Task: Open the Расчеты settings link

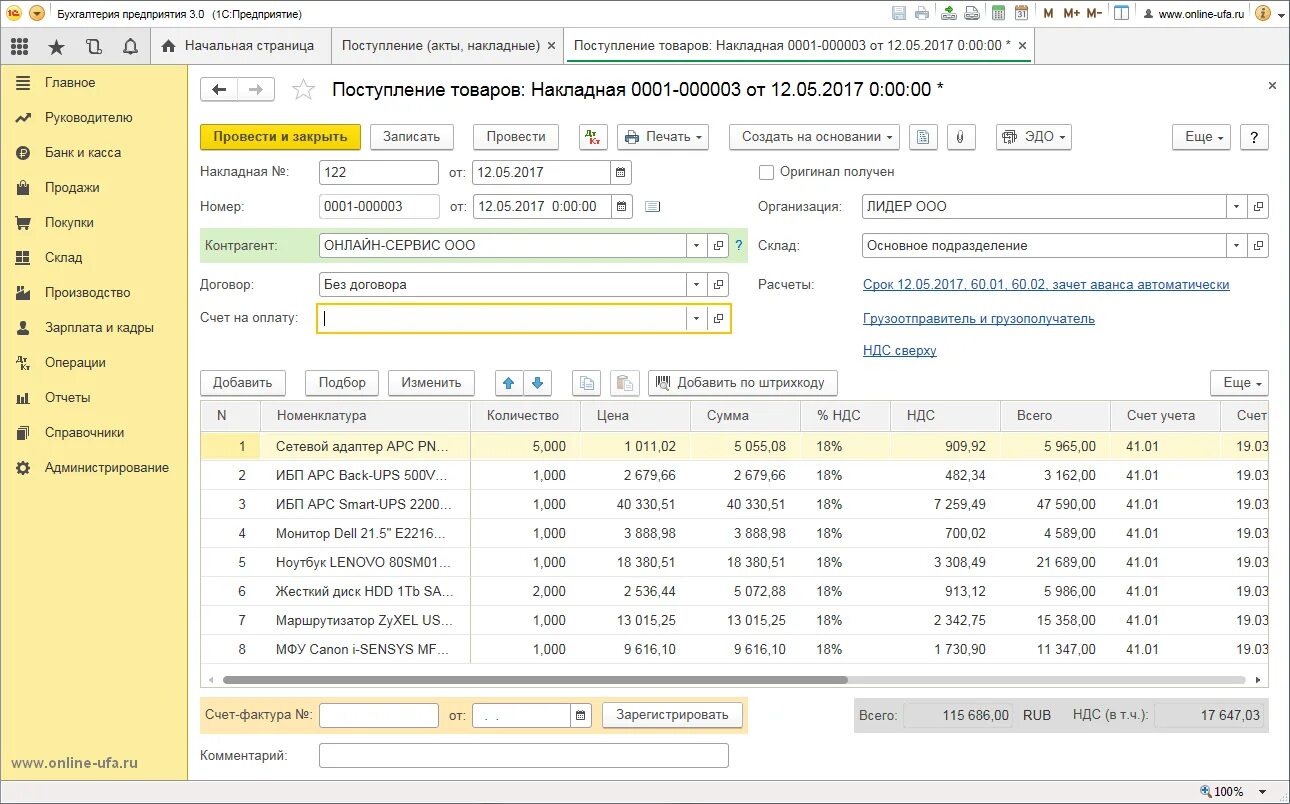Action: click(1046, 285)
